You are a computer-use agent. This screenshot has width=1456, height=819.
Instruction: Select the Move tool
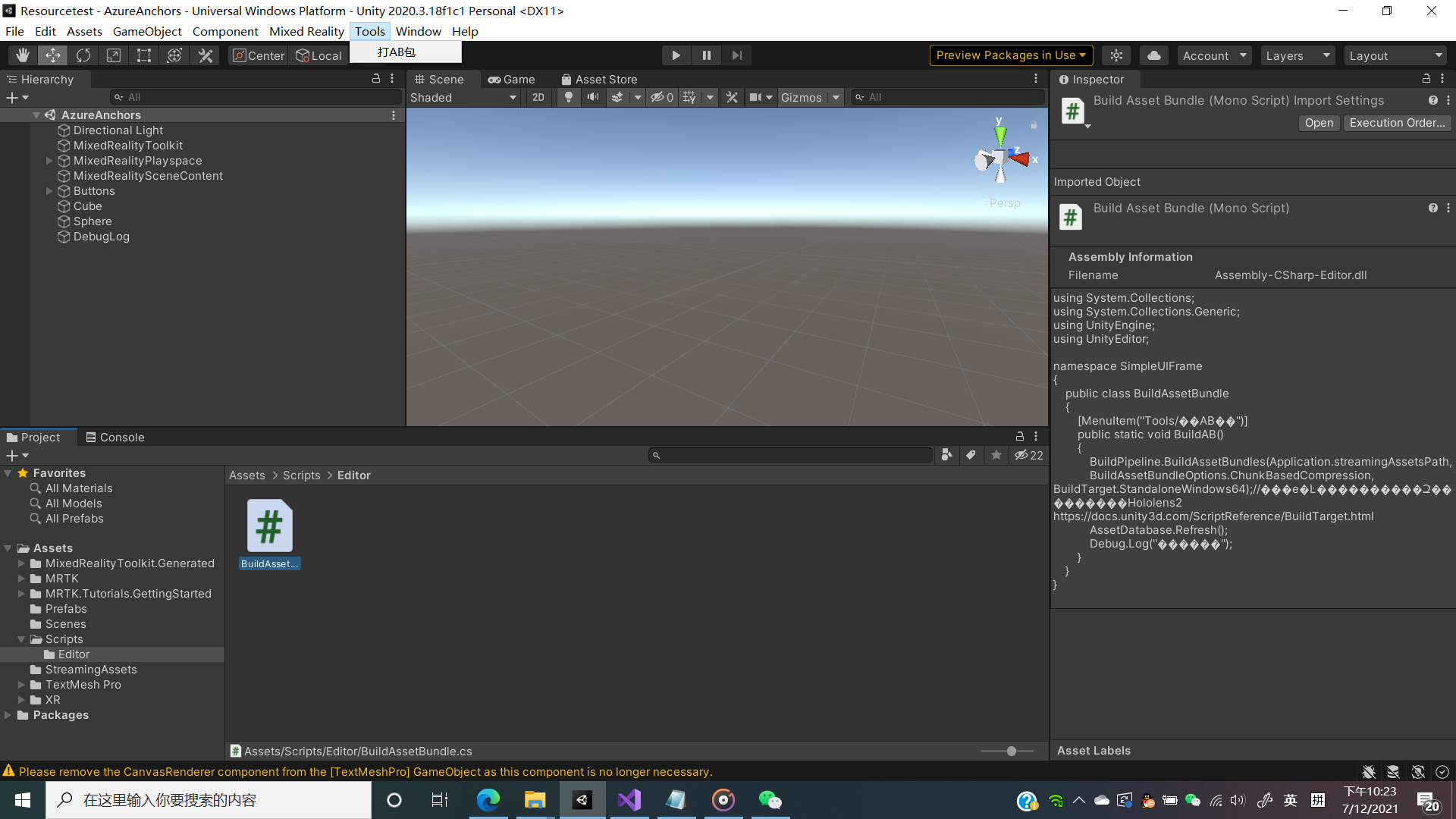(x=52, y=55)
